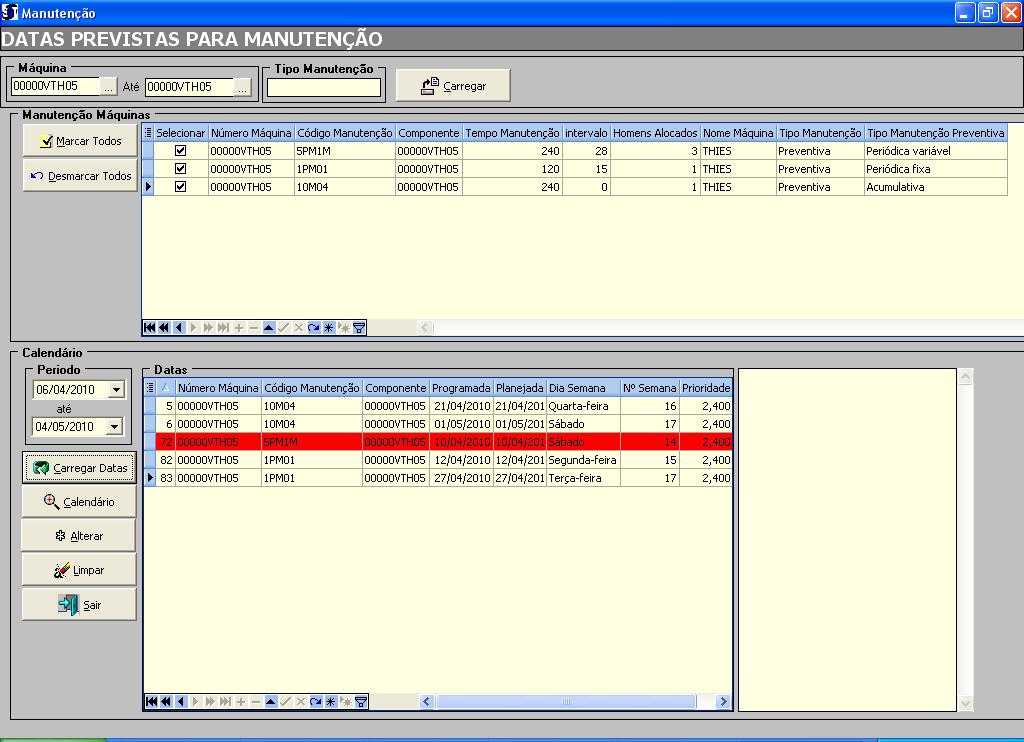Sort by the Tempo Manutenção column header
This screenshot has height=742, width=1024.
(x=512, y=133)
